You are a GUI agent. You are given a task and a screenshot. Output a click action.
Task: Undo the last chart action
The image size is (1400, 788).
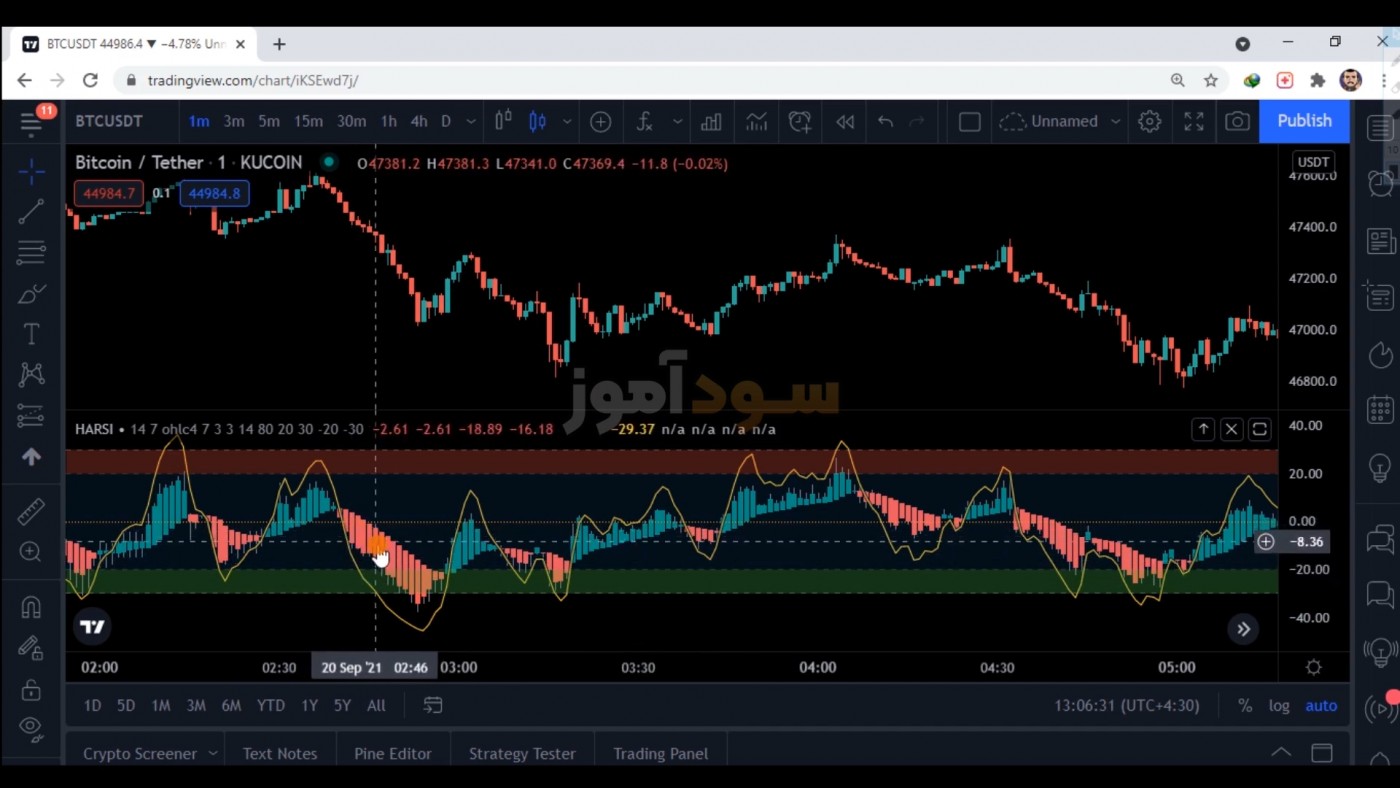(x=885, y=121)
